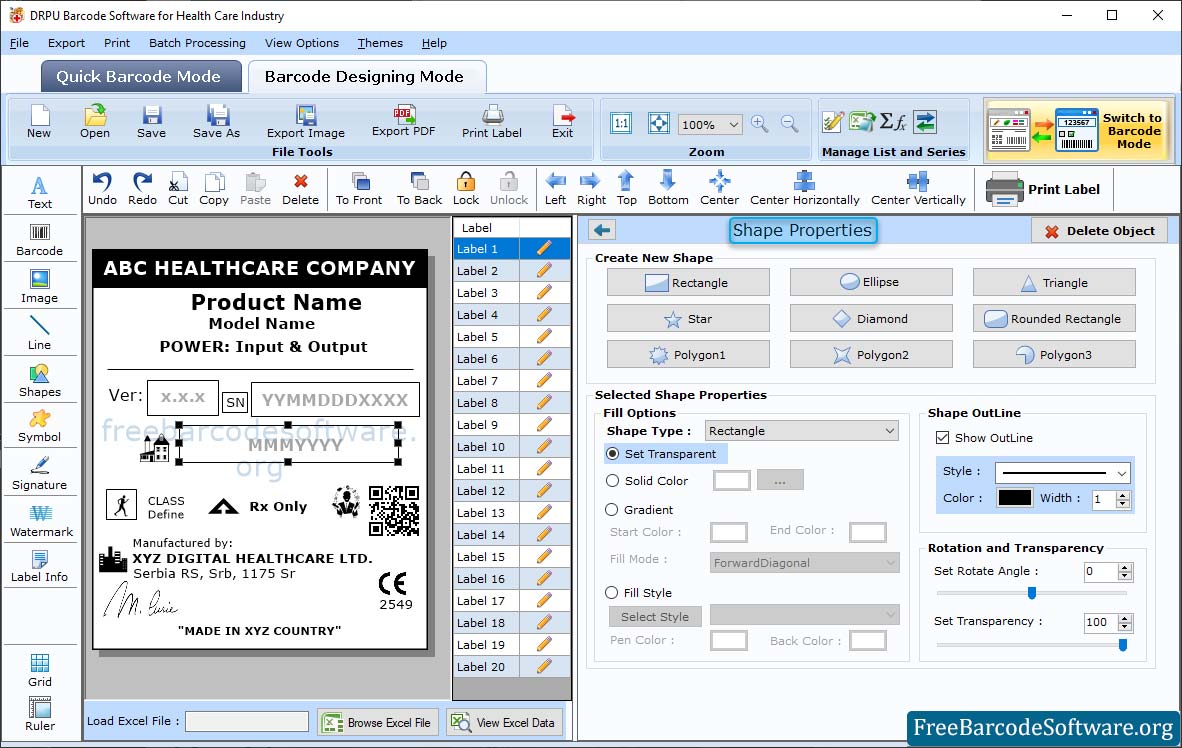This screenshot has width=1182, height=748.
Task: Click the Redo icon
Action: point(142,189)
